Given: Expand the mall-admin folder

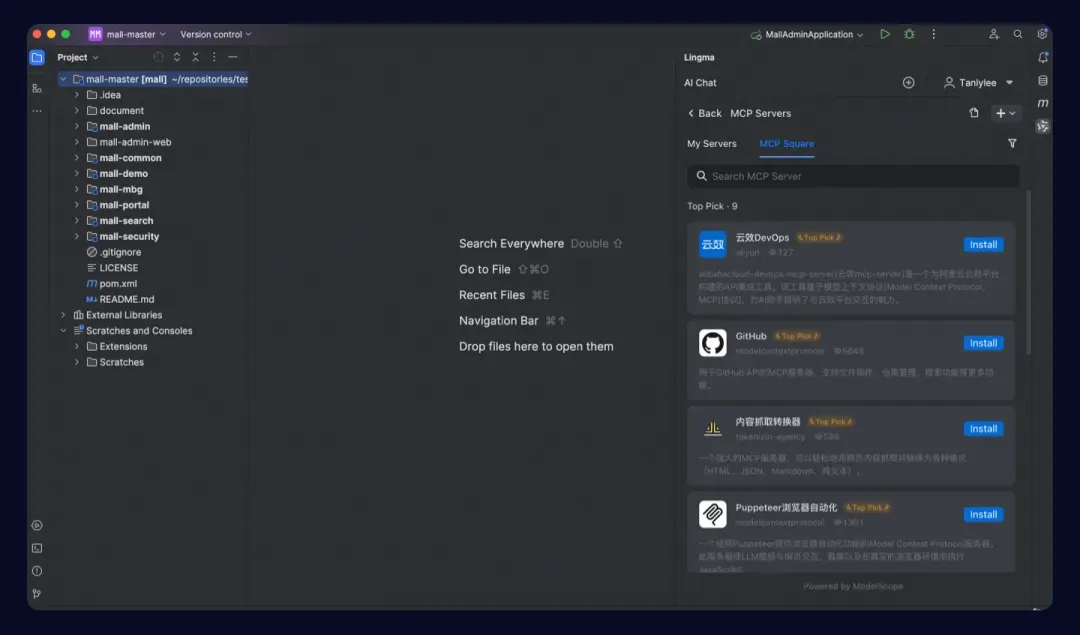Looking at the screenshot, I should click(76, 126).
